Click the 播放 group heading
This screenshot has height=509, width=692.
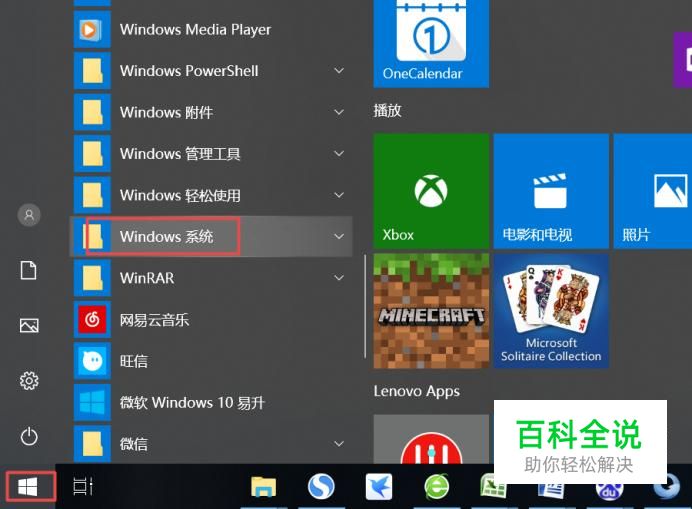[387, 110]
